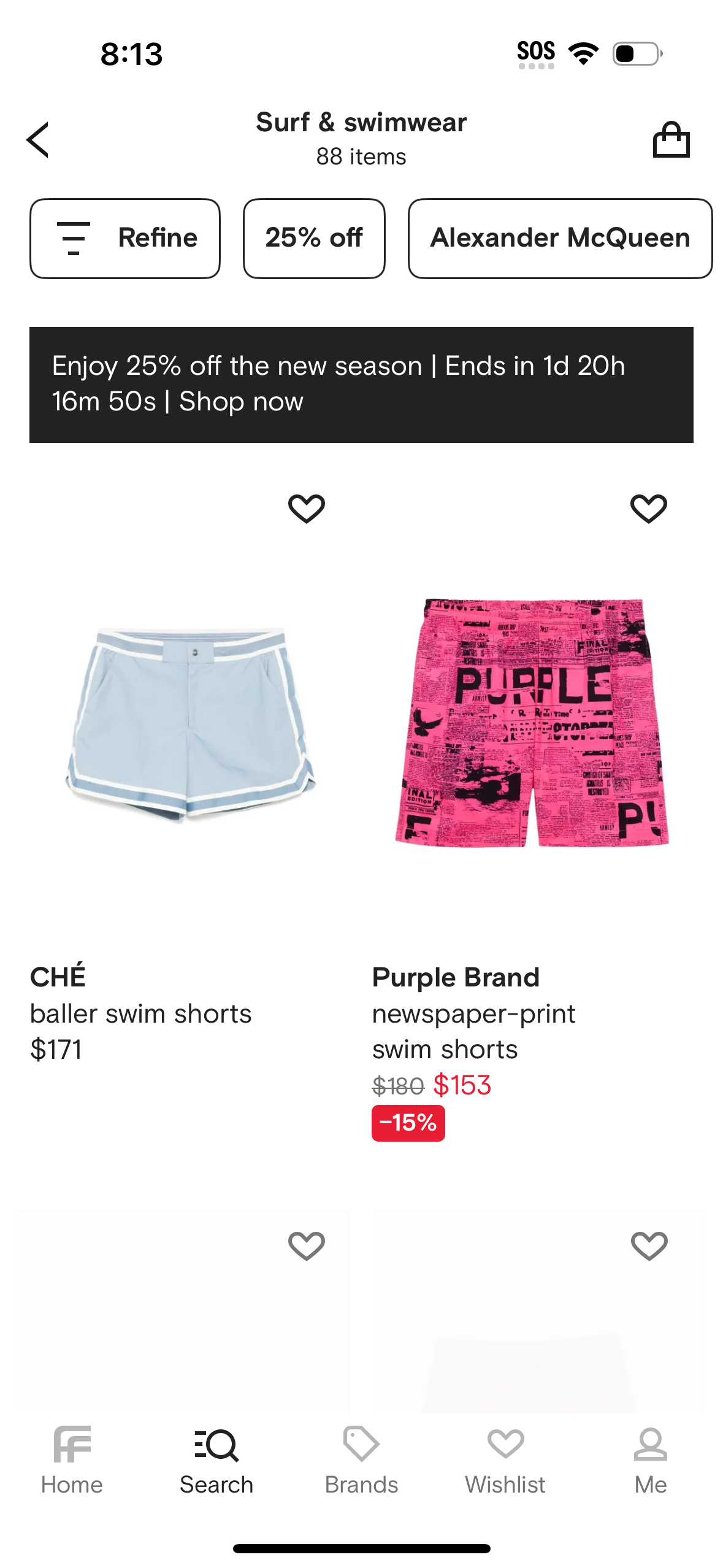View the pink Purple Brand shorts image
Image resolution: width=723 pixels, height=1568 pixels.
pos(532,723)
